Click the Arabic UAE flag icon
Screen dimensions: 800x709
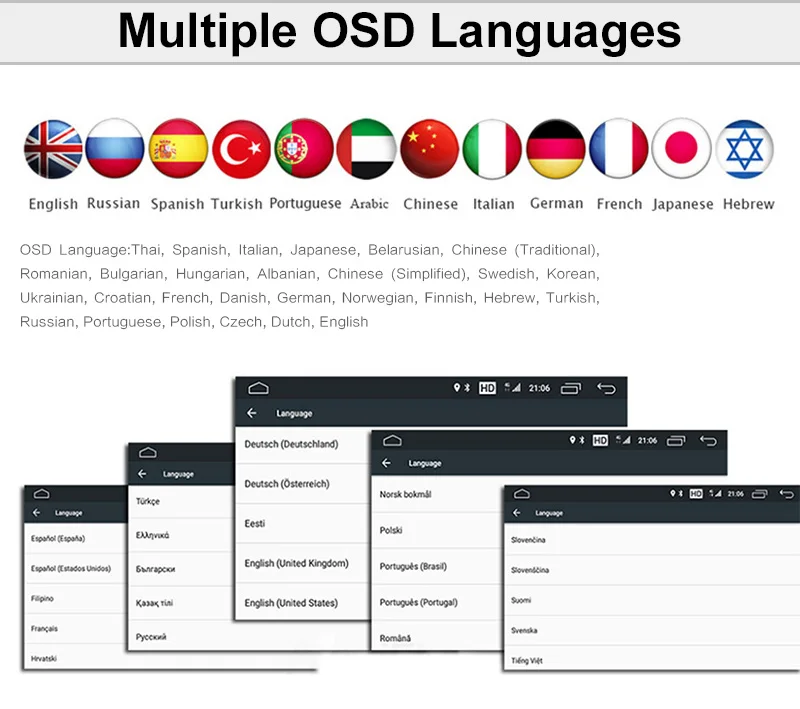[x=366, y=149]
